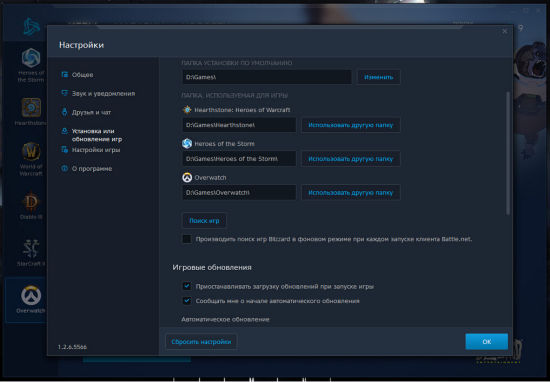Click Overwatch folder path field
Image resolution: width=550 pixels, height=382 pixels.
pyautogui.click(x=239, y=193)
